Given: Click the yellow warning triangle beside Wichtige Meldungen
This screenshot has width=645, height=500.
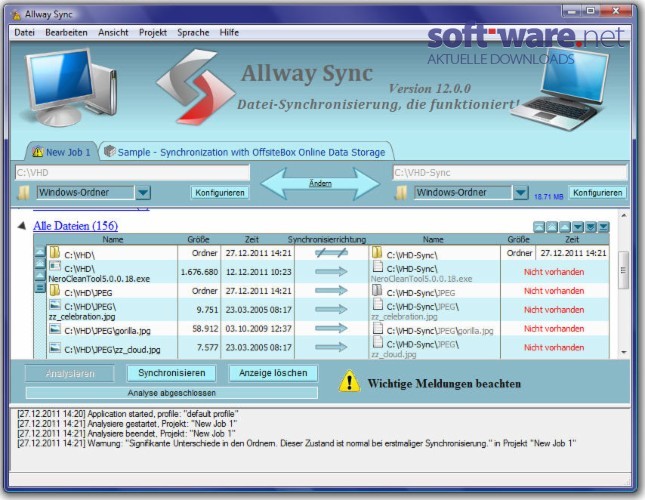Looking at the screenshot, I should [349, 381].
